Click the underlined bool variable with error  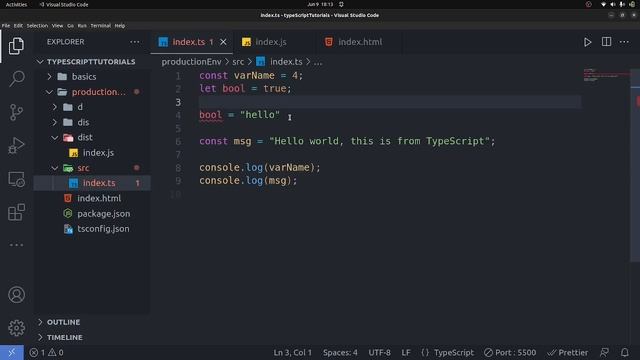211,115
